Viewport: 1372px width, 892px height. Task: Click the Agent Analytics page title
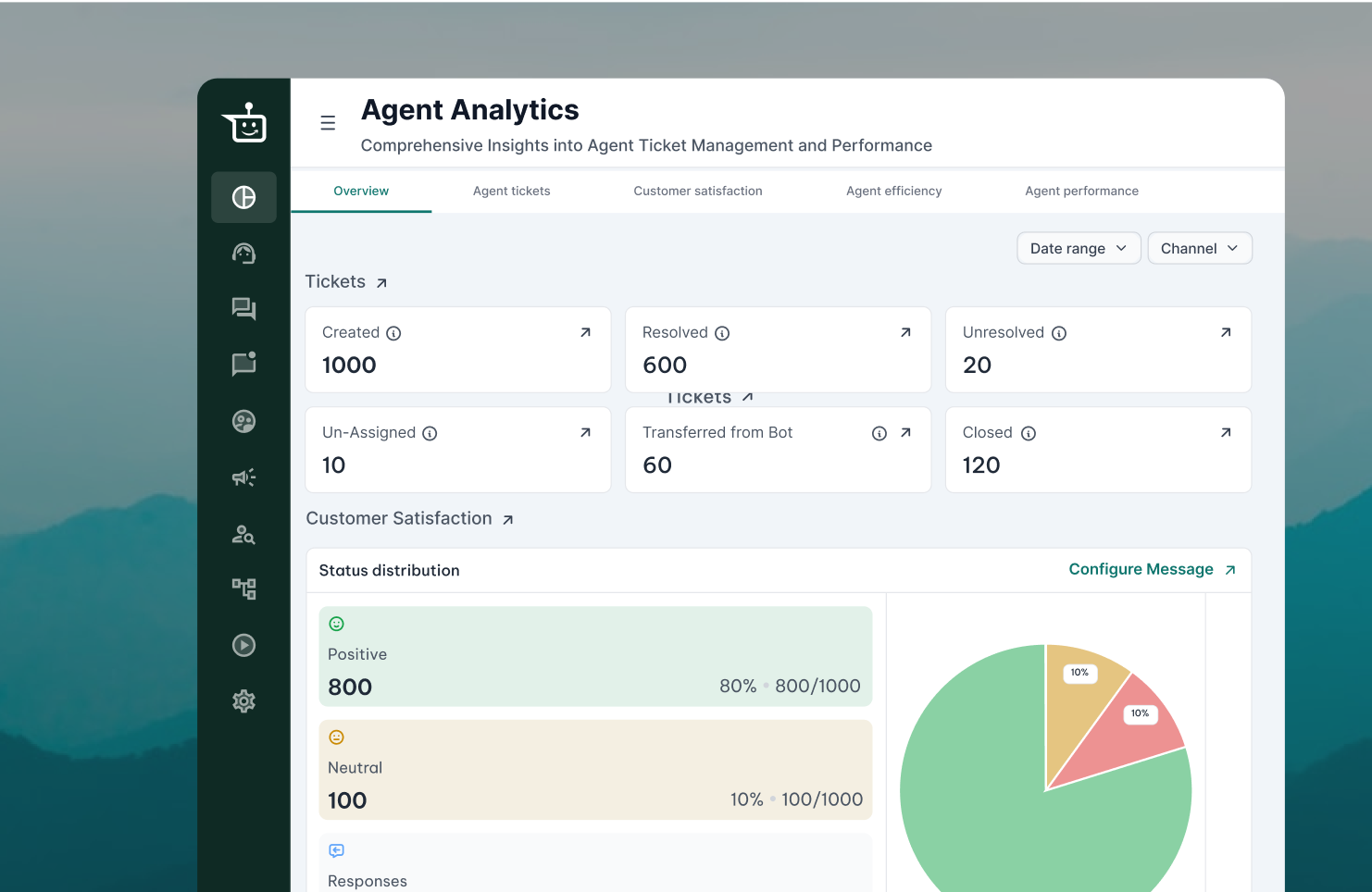[x=470, y=110]
